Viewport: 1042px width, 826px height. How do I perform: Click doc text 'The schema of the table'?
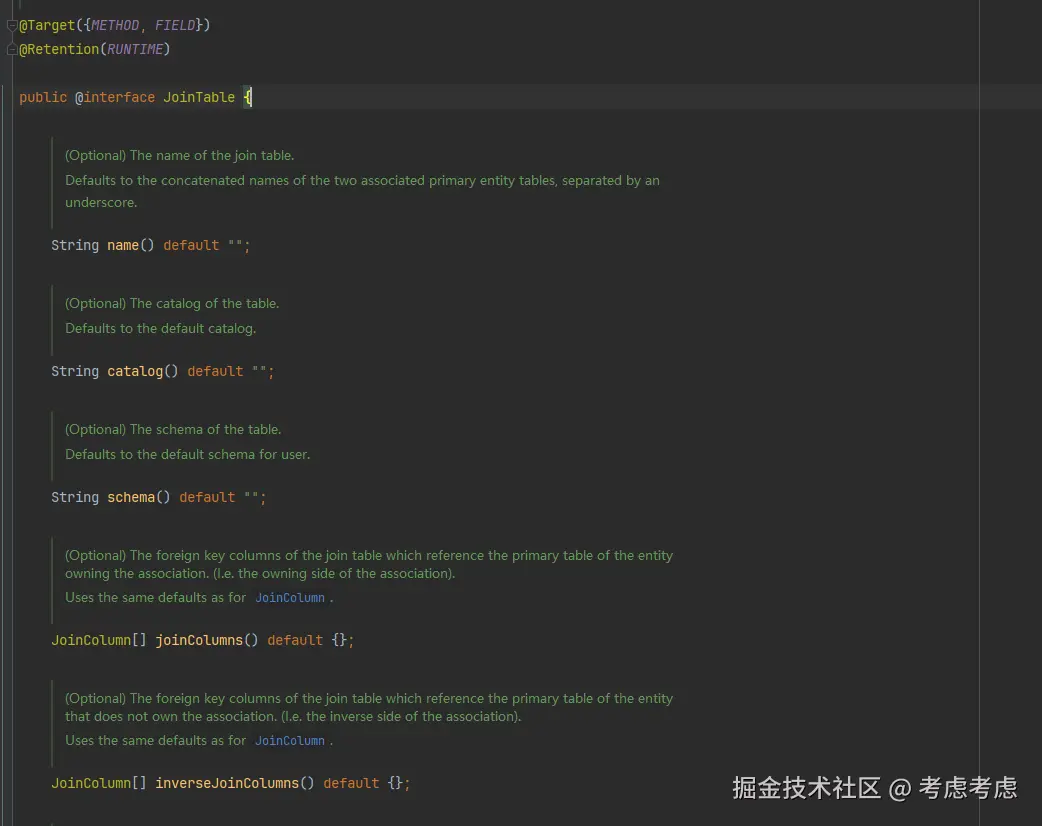[205, 429]
